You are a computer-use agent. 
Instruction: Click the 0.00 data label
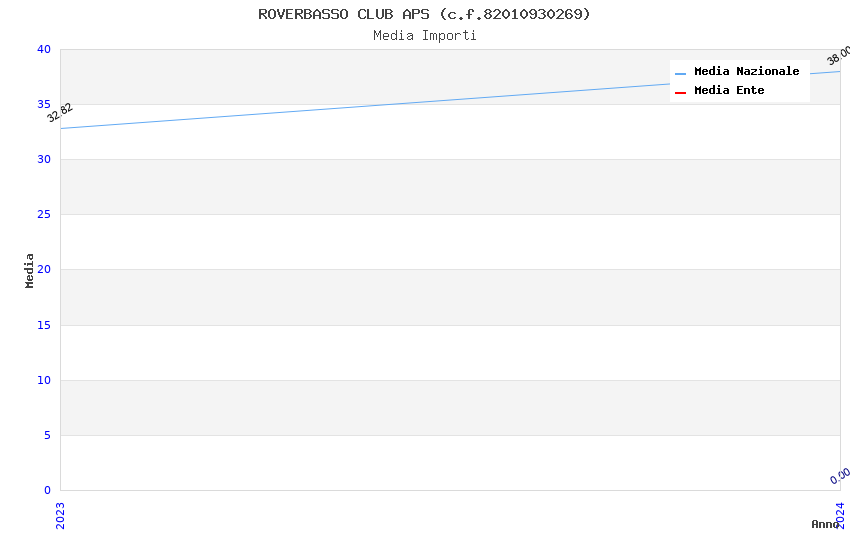coord(840,476)
